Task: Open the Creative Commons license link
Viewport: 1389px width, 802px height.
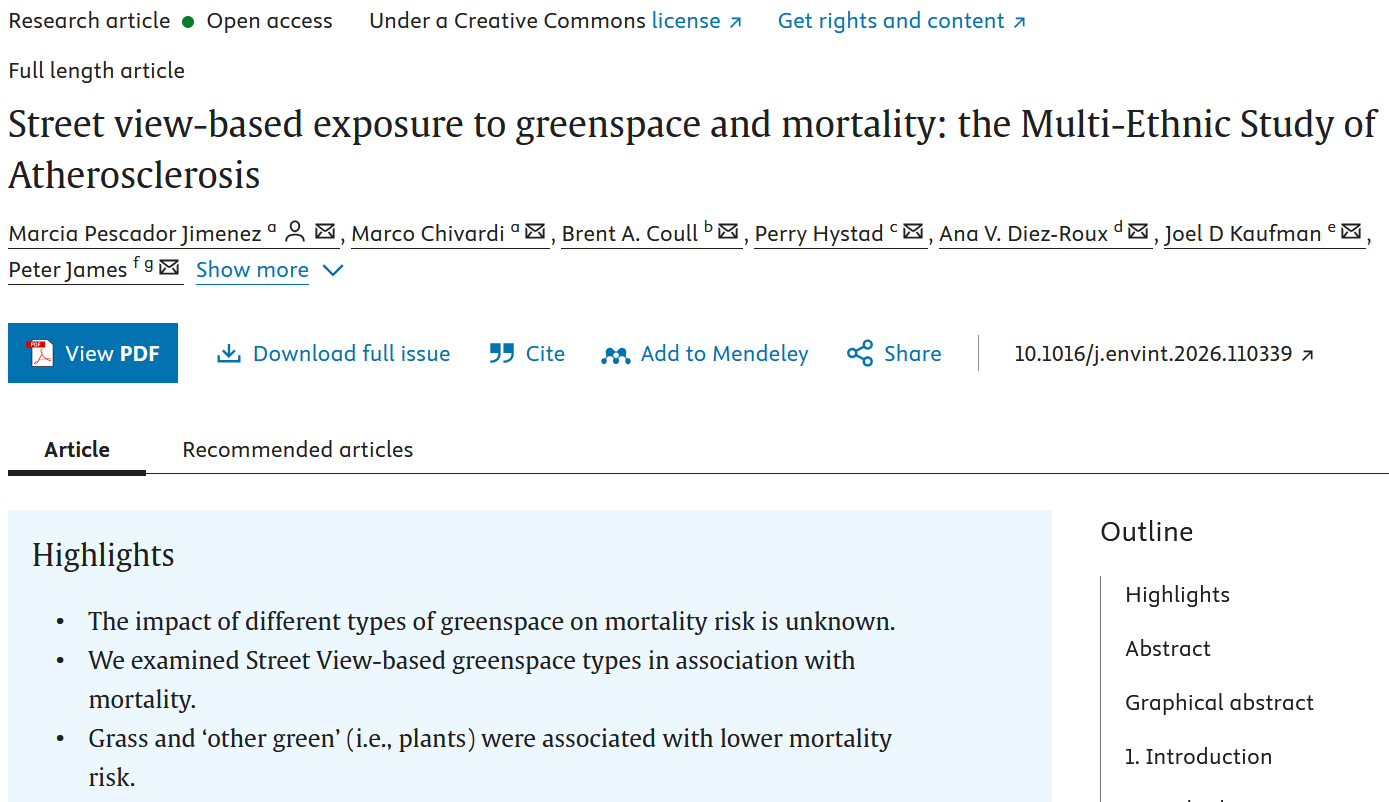Action: (x=697, y=21)
